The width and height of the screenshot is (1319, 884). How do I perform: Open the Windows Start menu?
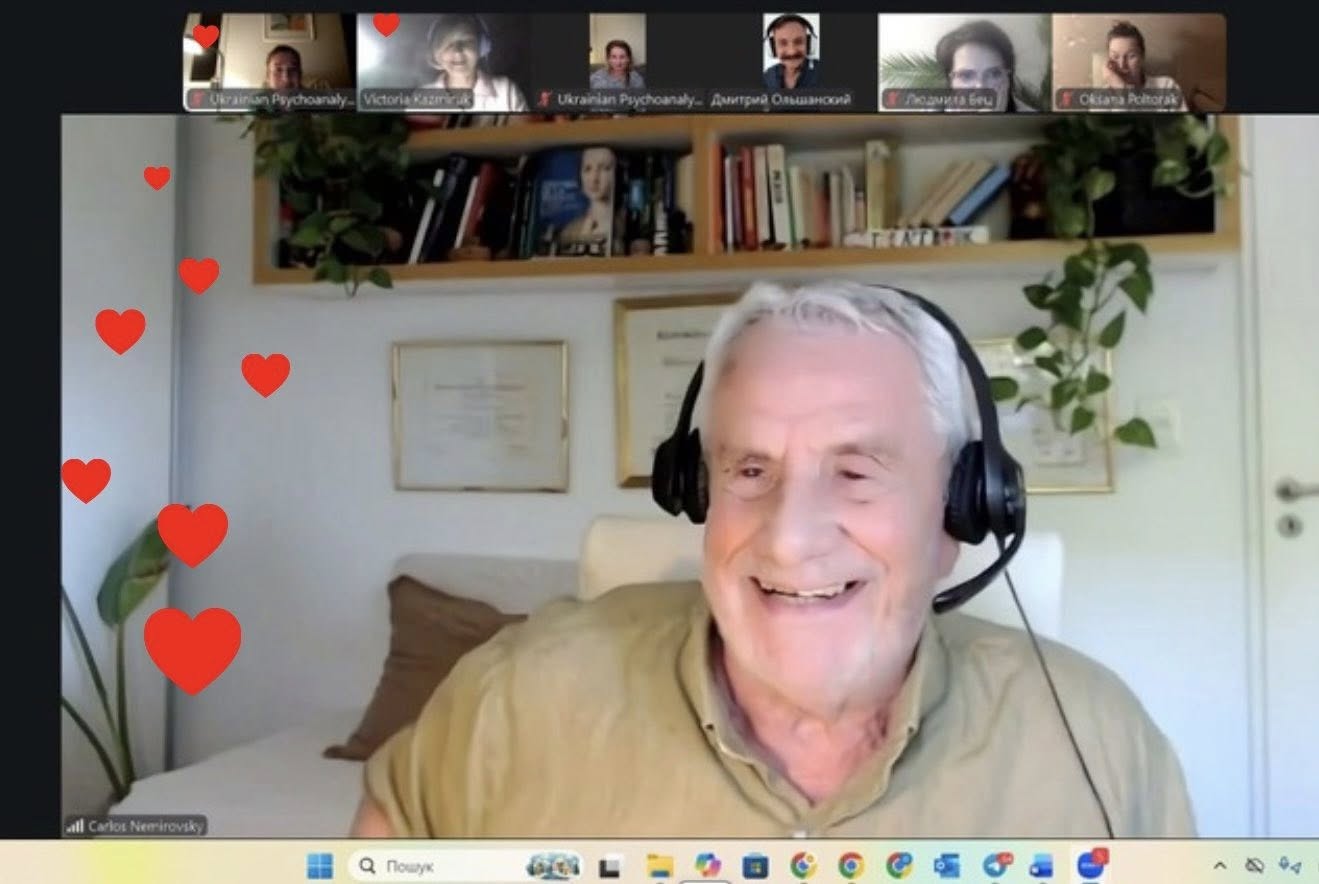tap(319, 865)
